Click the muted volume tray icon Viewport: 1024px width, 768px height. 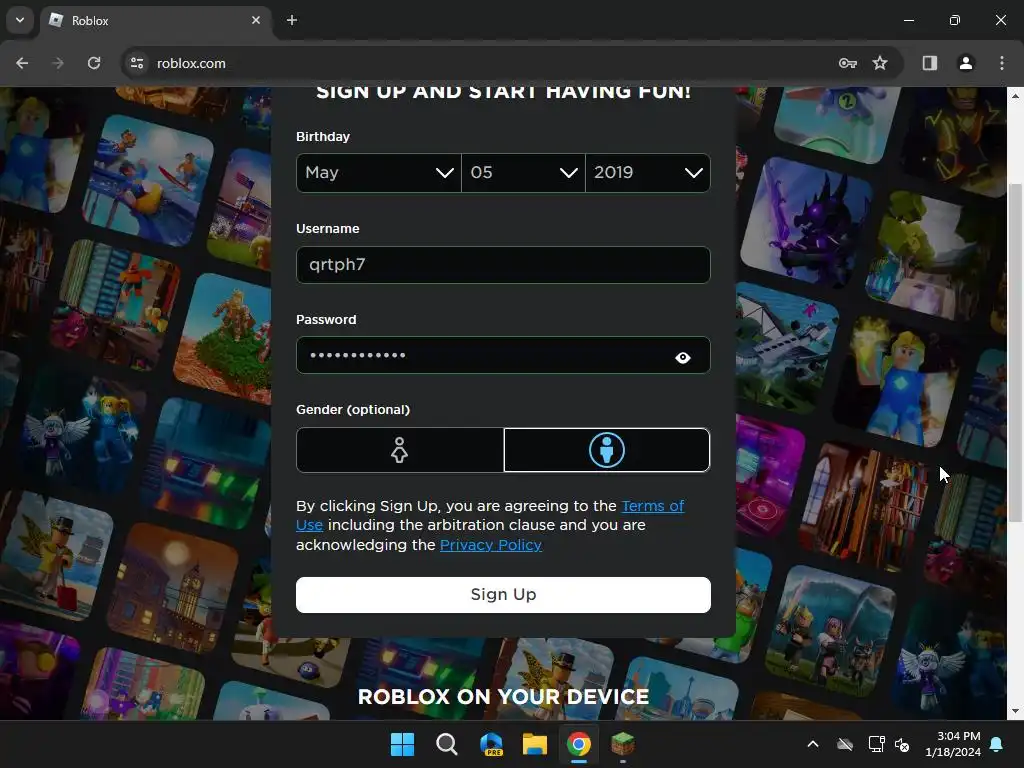point(902,744)
